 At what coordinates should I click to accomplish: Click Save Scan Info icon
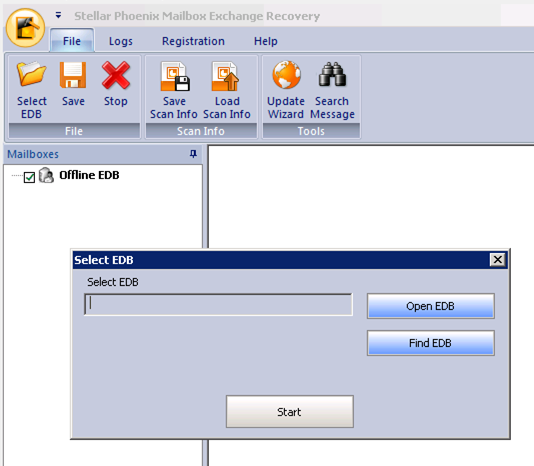(x=175, y=76)
